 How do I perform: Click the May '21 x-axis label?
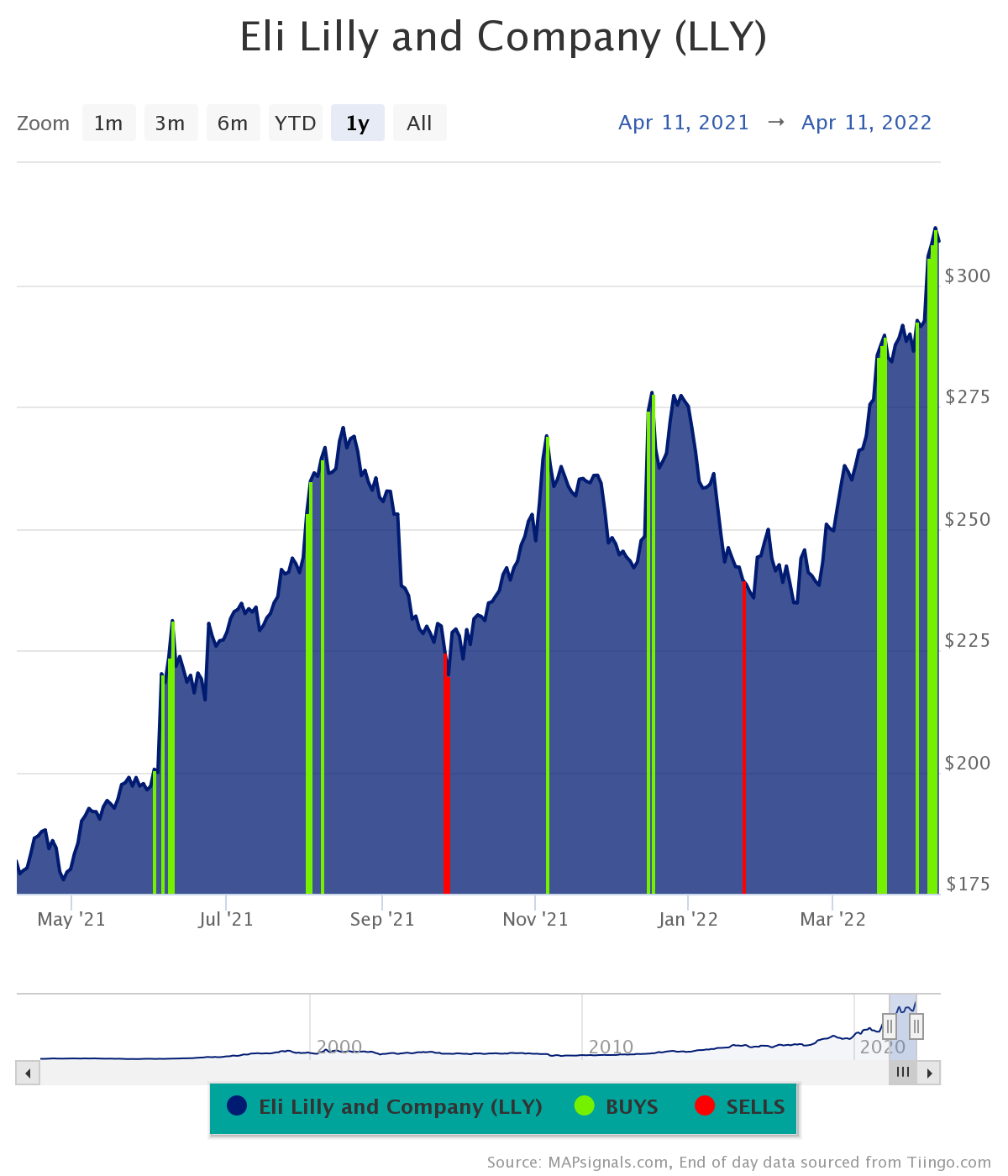pos(71,920)
